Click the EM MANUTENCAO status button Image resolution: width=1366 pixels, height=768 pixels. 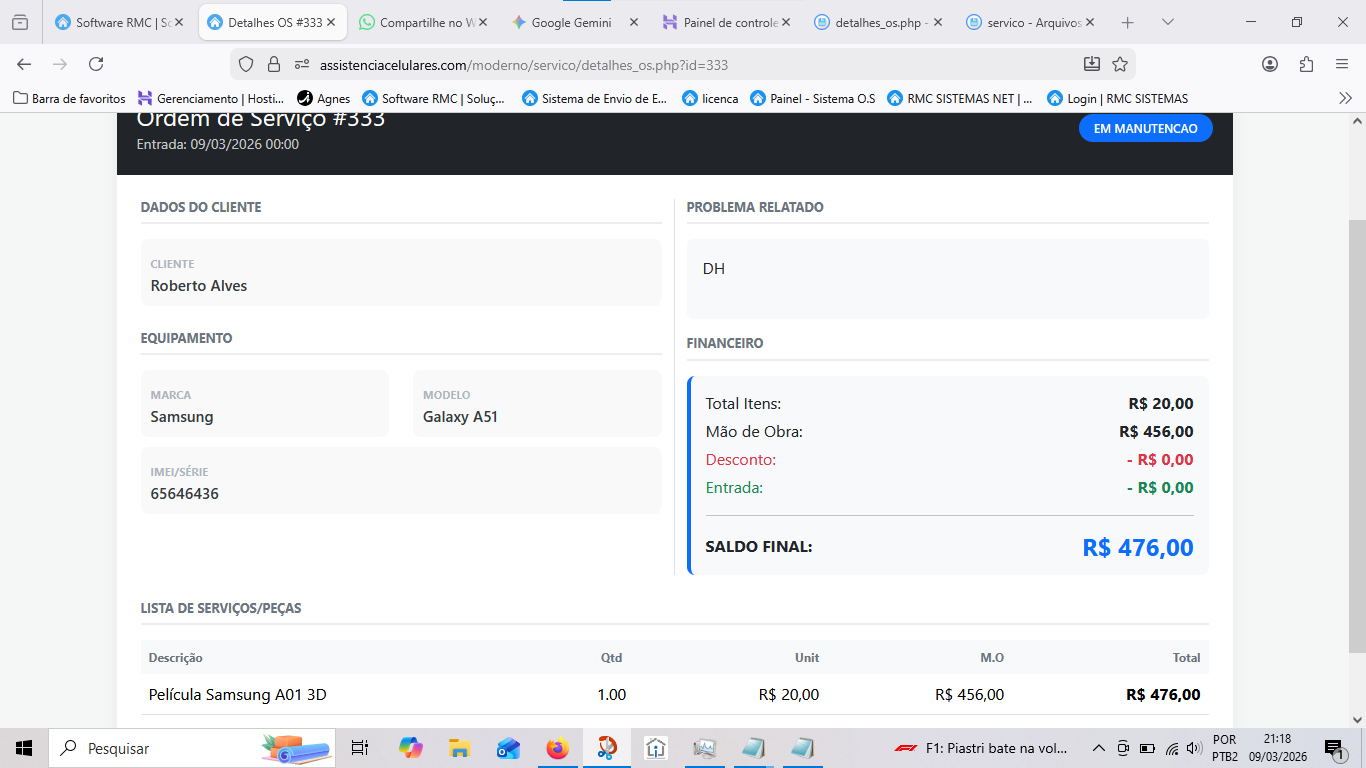tap(1145, 128)
